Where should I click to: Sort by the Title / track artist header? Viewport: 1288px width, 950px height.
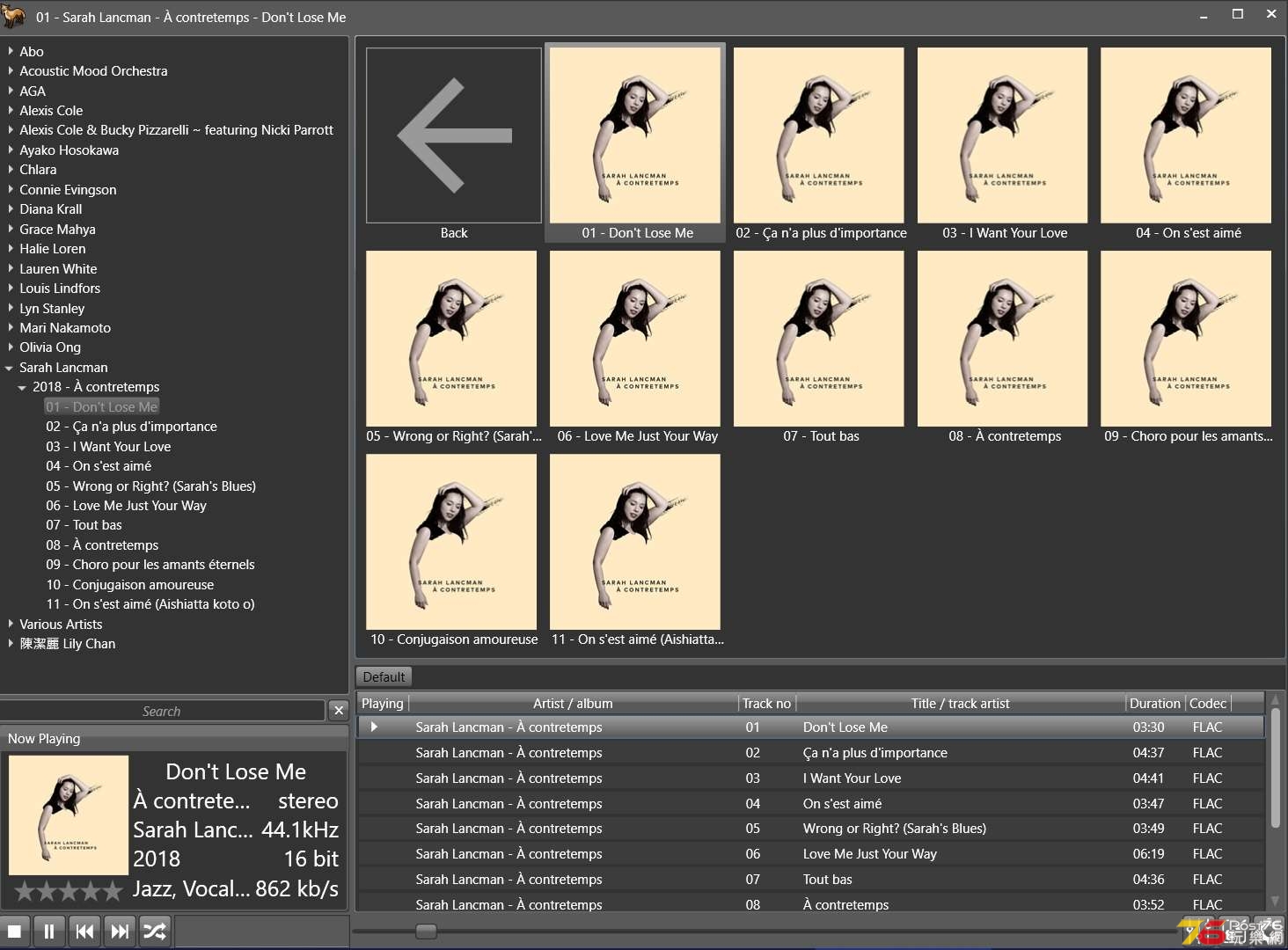point(961,703)
